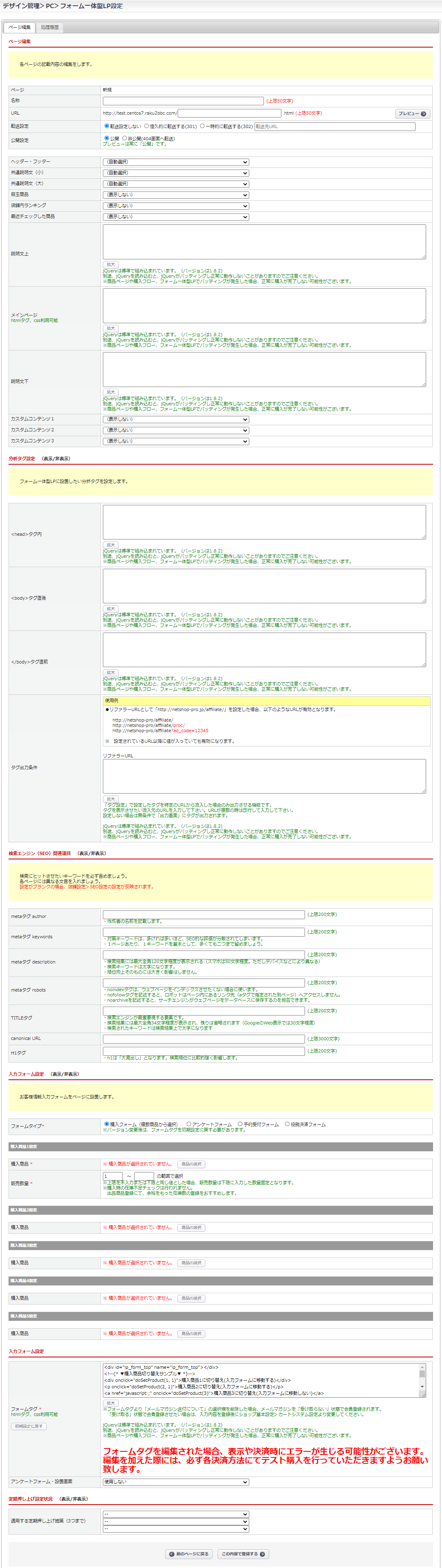Click the 販売数量 lower bound input
This screenshot has height=1568, width=442.
[x=113, y=1177]
